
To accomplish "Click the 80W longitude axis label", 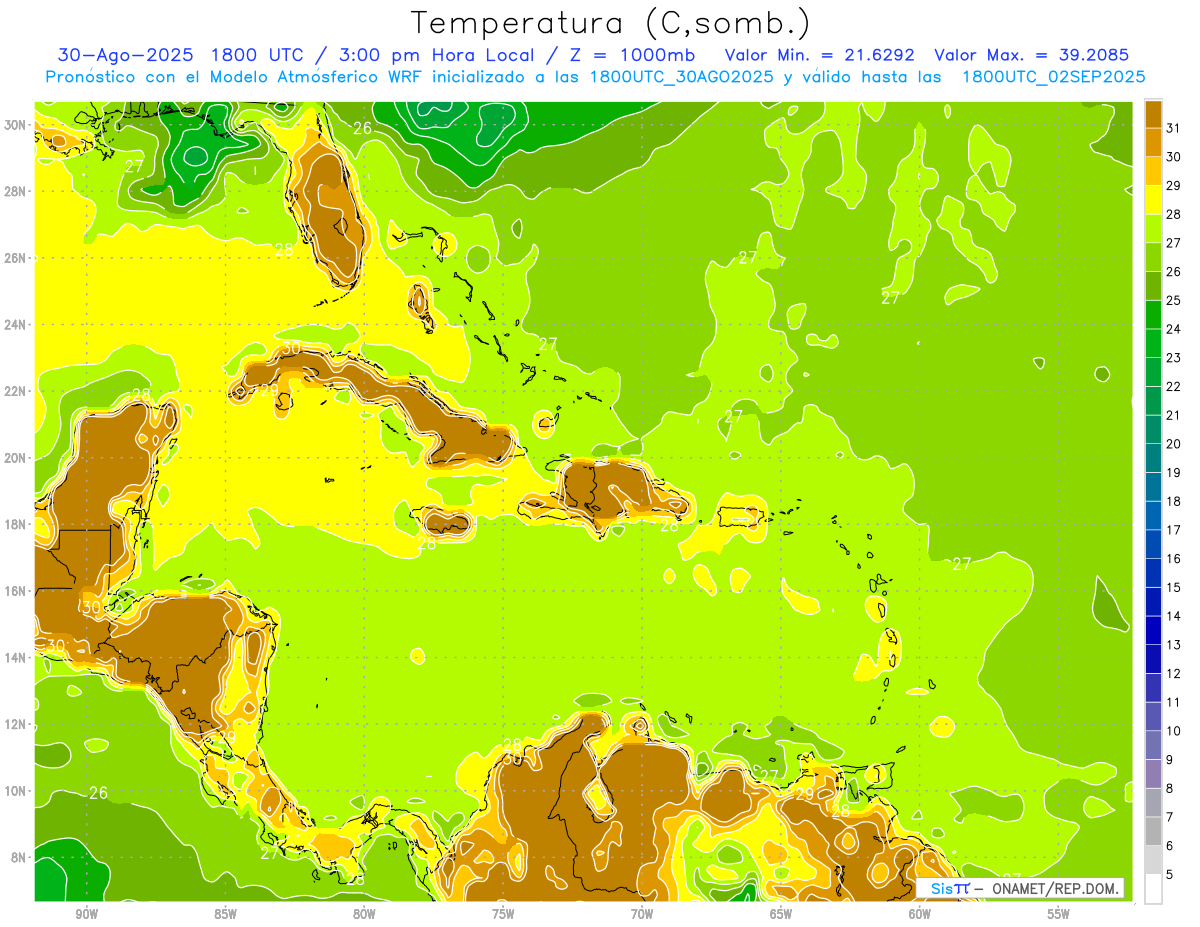I will tap(364, 914).
